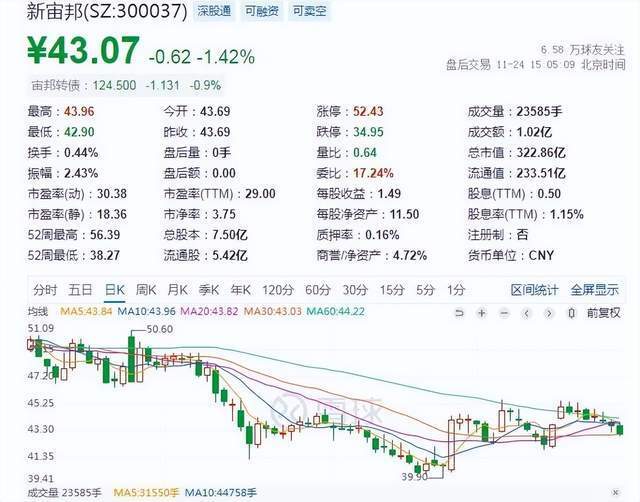Close the volume panel with the x icon

click(x=616, y=493)
